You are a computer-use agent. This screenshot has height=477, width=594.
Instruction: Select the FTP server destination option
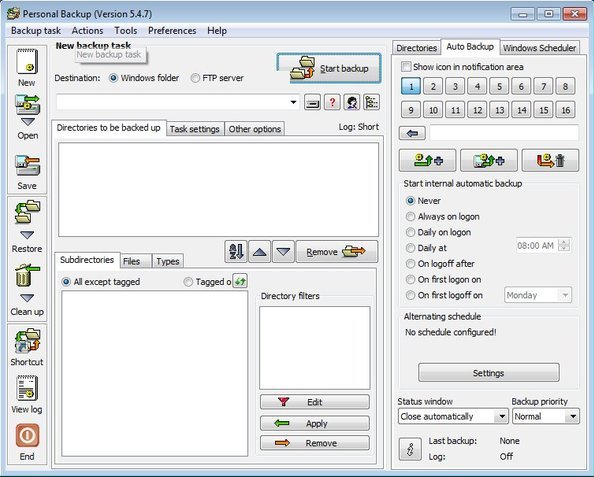point(195,78)
